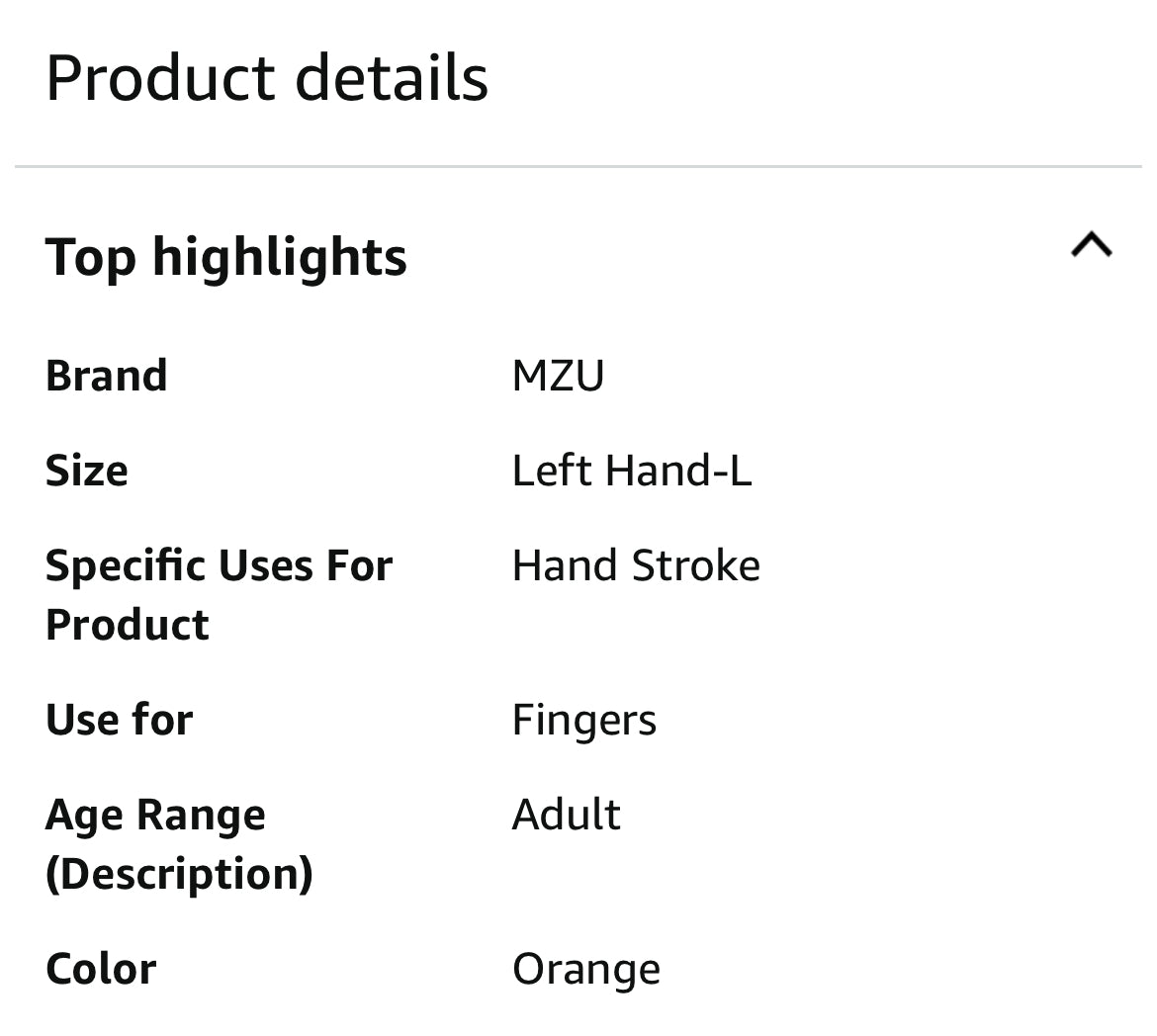This screenshot has width=1157, height=1036.
Task: Click Specific Uses For Product label
Action: (x=219, y=595)
